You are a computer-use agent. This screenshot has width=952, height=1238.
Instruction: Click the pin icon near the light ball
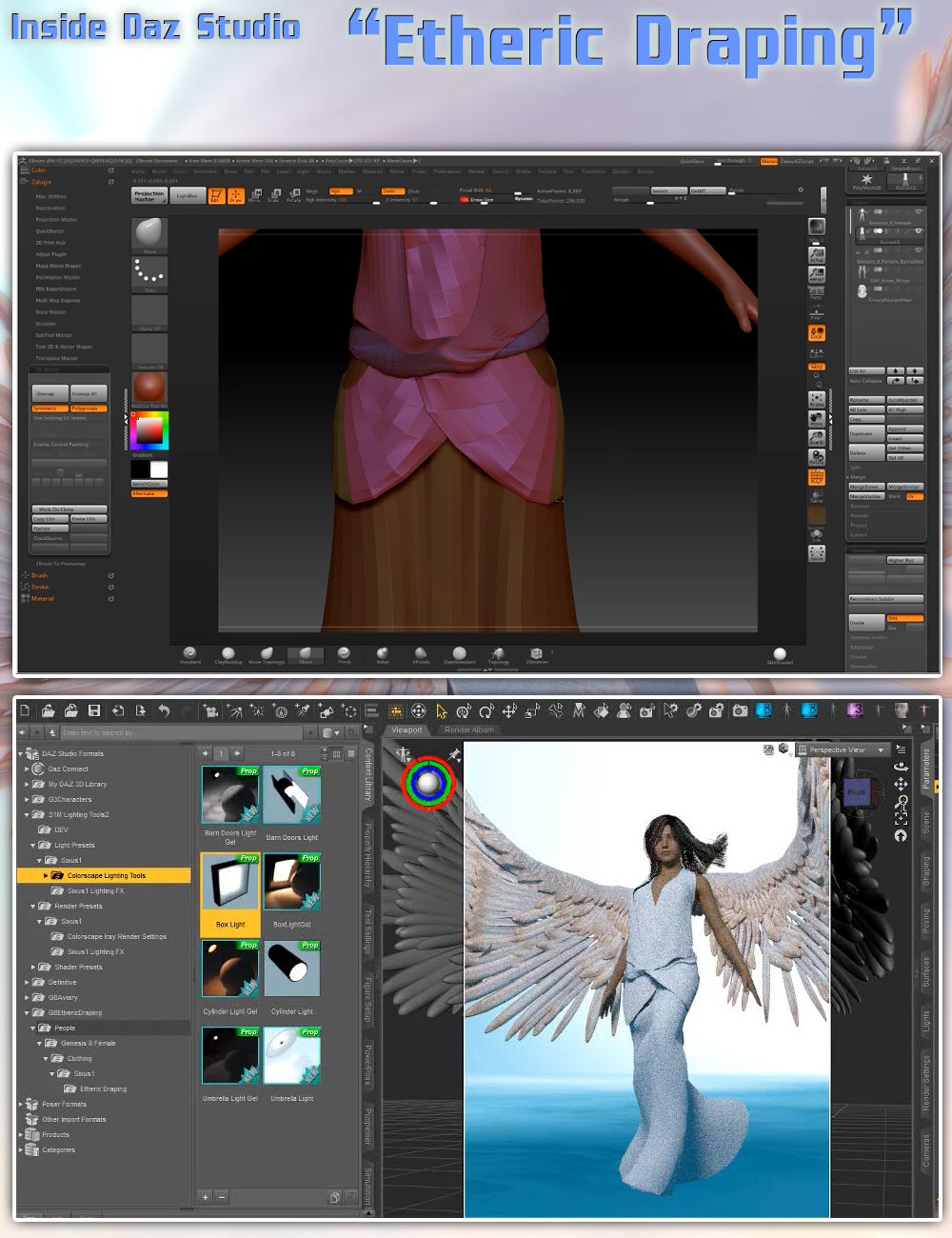tap(455, 755)
